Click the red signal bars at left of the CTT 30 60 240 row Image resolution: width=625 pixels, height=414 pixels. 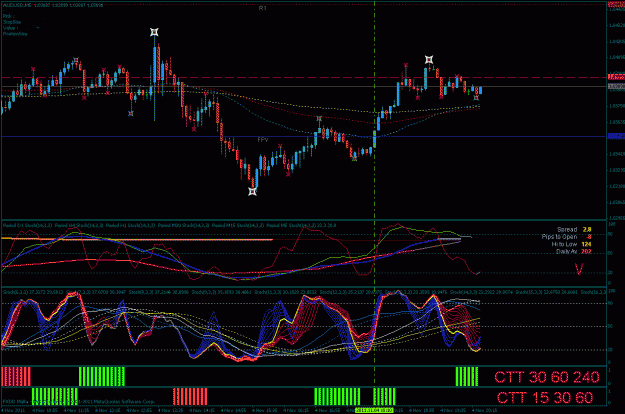click(x=16, y=377)
